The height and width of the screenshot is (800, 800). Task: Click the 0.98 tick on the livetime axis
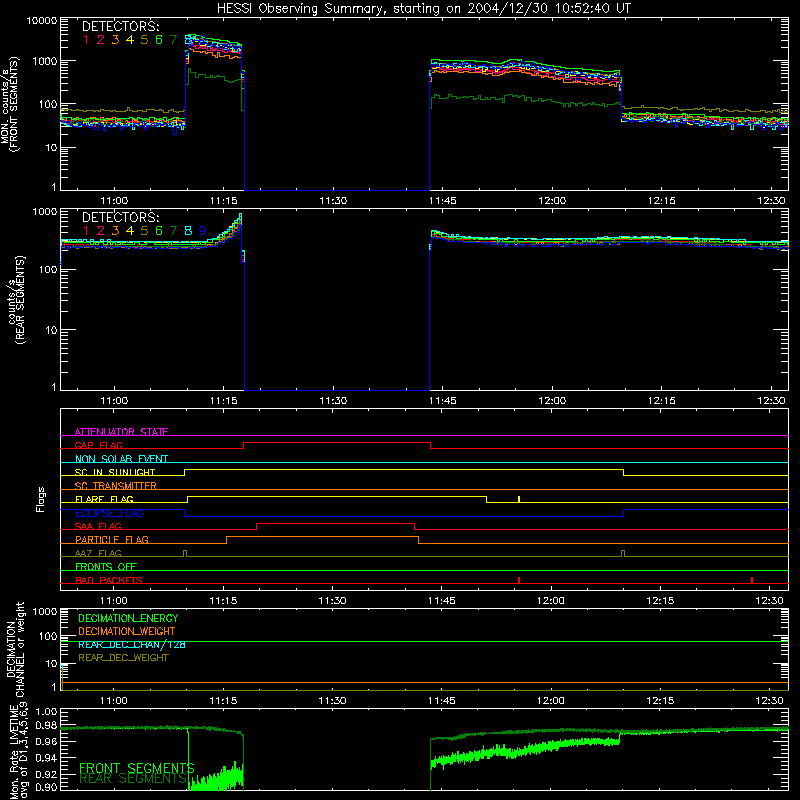point(46,725)
